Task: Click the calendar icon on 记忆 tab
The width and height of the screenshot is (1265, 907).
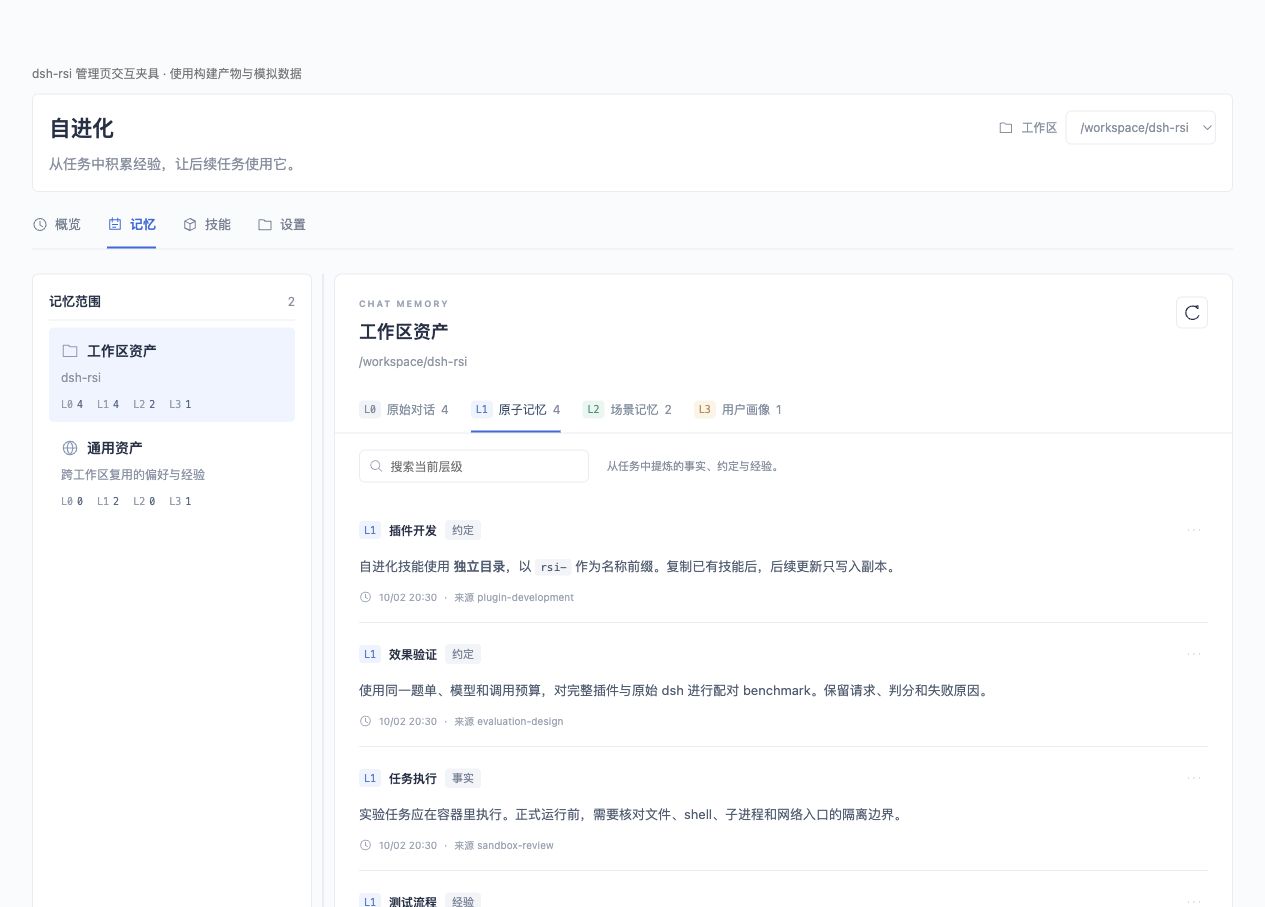Action: pos(115,224)
